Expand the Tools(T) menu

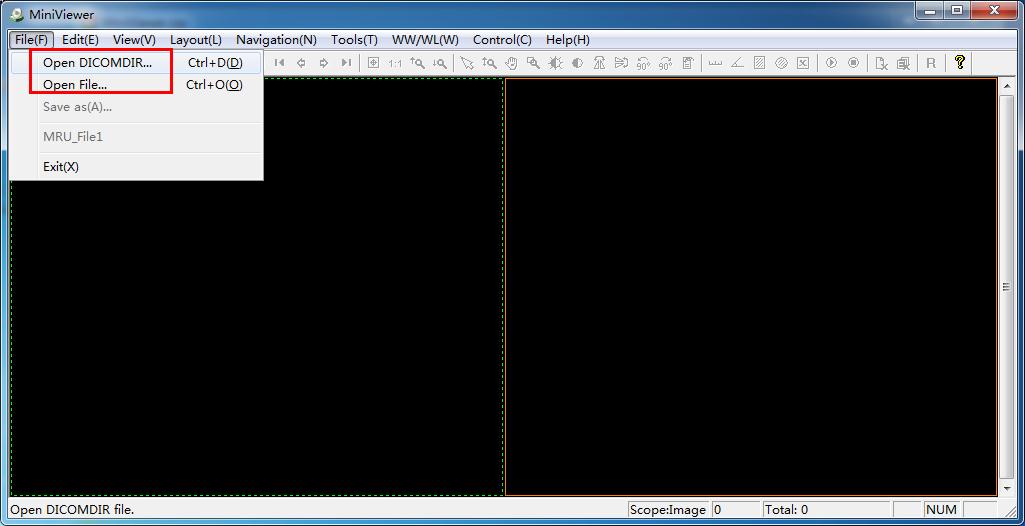point(354,40)
